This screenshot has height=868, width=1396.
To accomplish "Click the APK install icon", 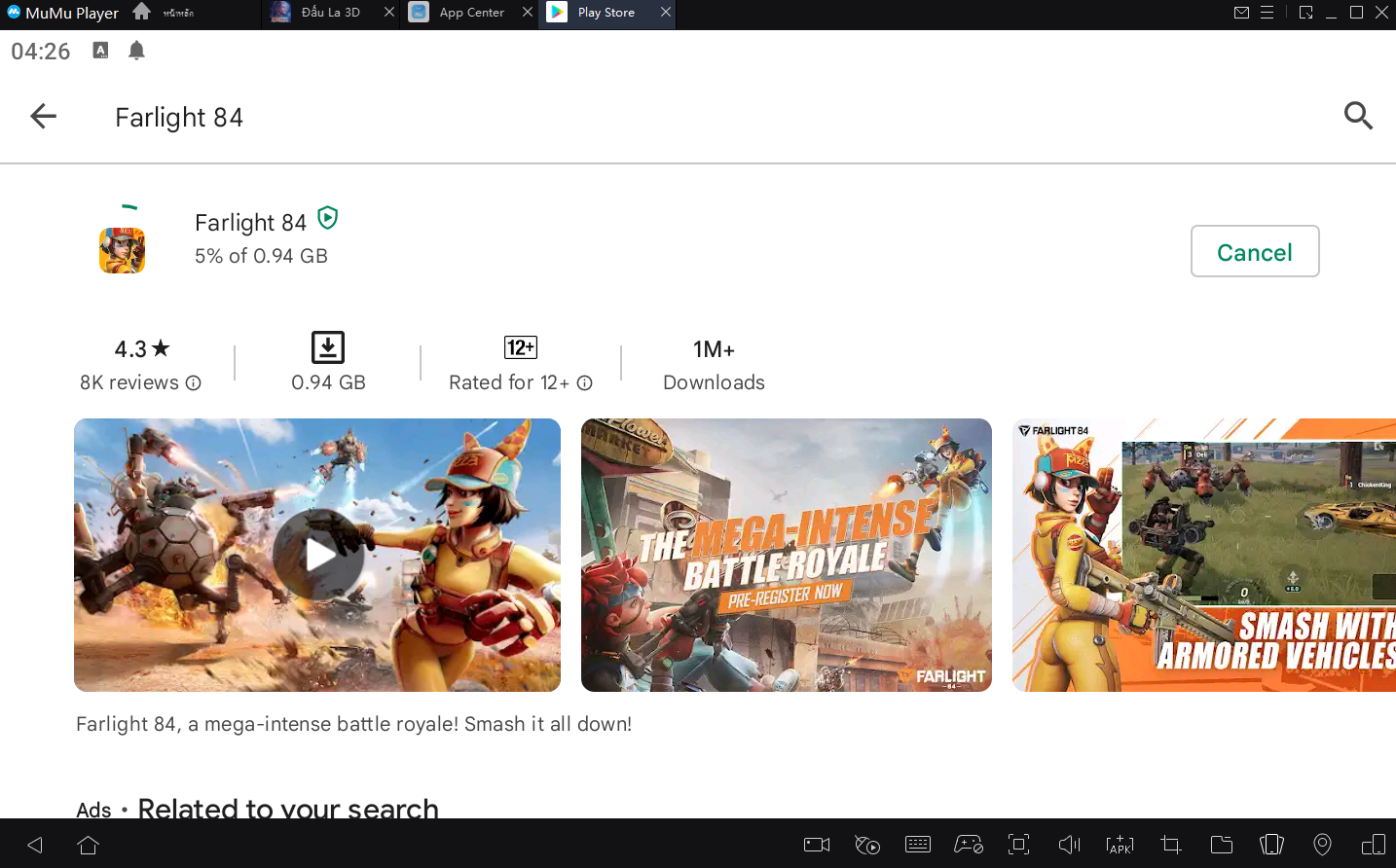I will pos(1120,845).
